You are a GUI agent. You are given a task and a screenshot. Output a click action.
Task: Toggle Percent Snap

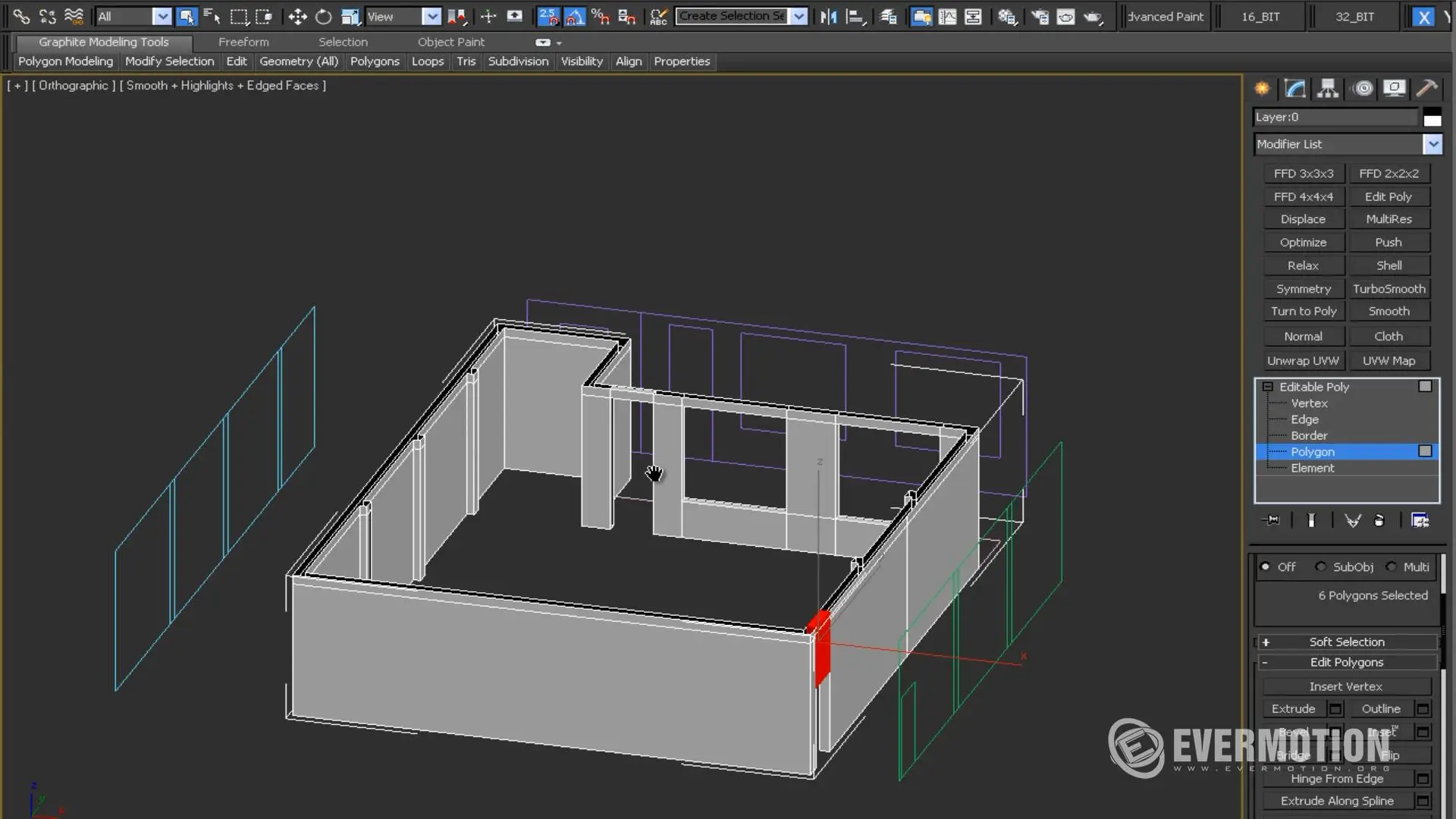(601, 16)
